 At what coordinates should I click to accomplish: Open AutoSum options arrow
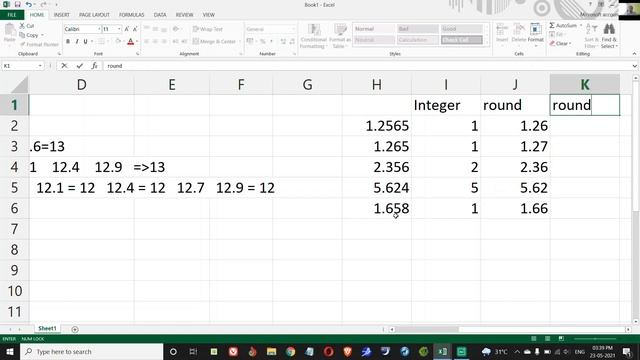[581, 25]
